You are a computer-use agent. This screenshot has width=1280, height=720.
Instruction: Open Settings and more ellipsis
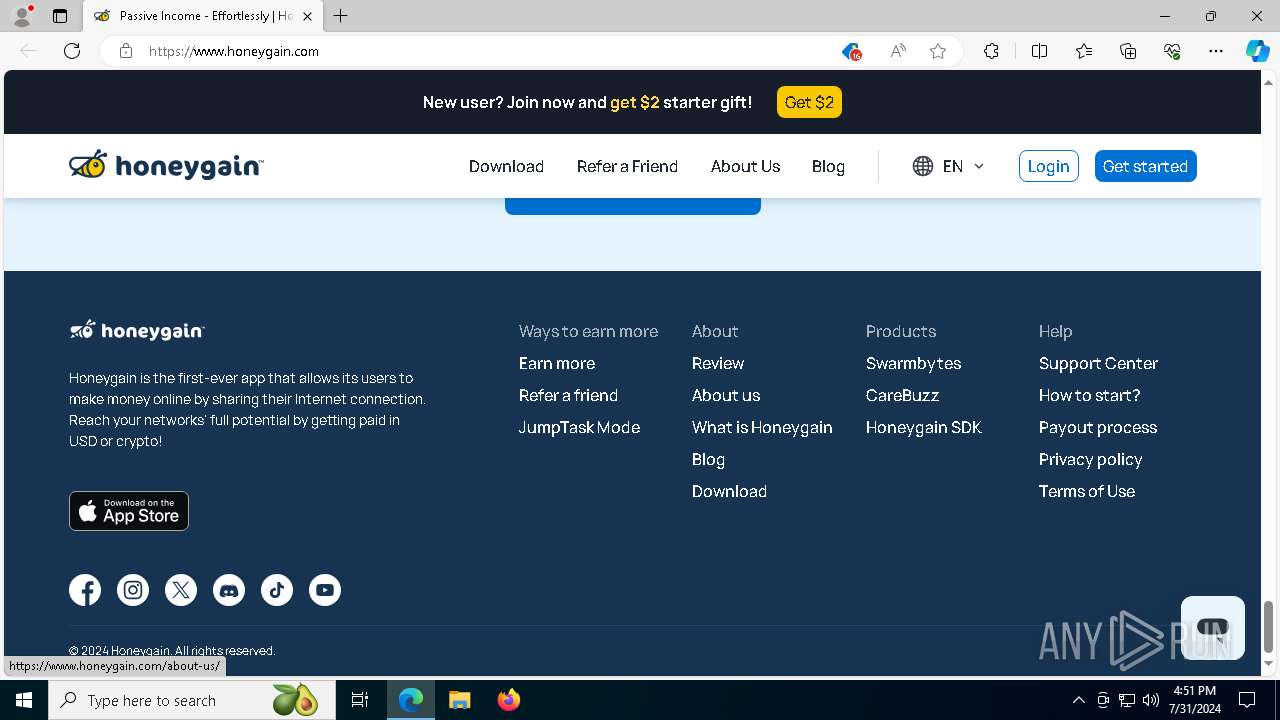click(1216, 51)
